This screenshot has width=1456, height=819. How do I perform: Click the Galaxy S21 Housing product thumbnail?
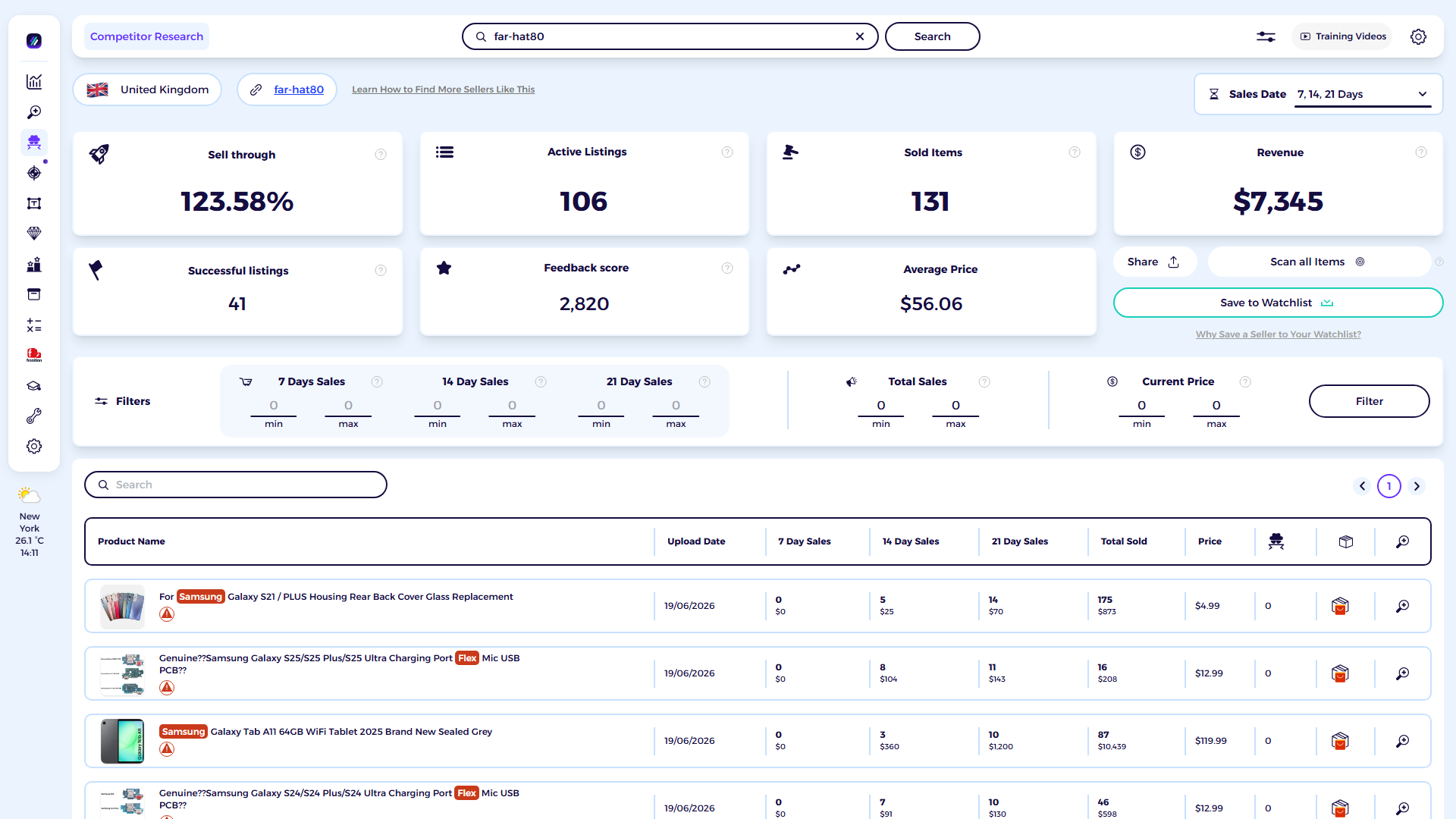[x=122, y=606]
